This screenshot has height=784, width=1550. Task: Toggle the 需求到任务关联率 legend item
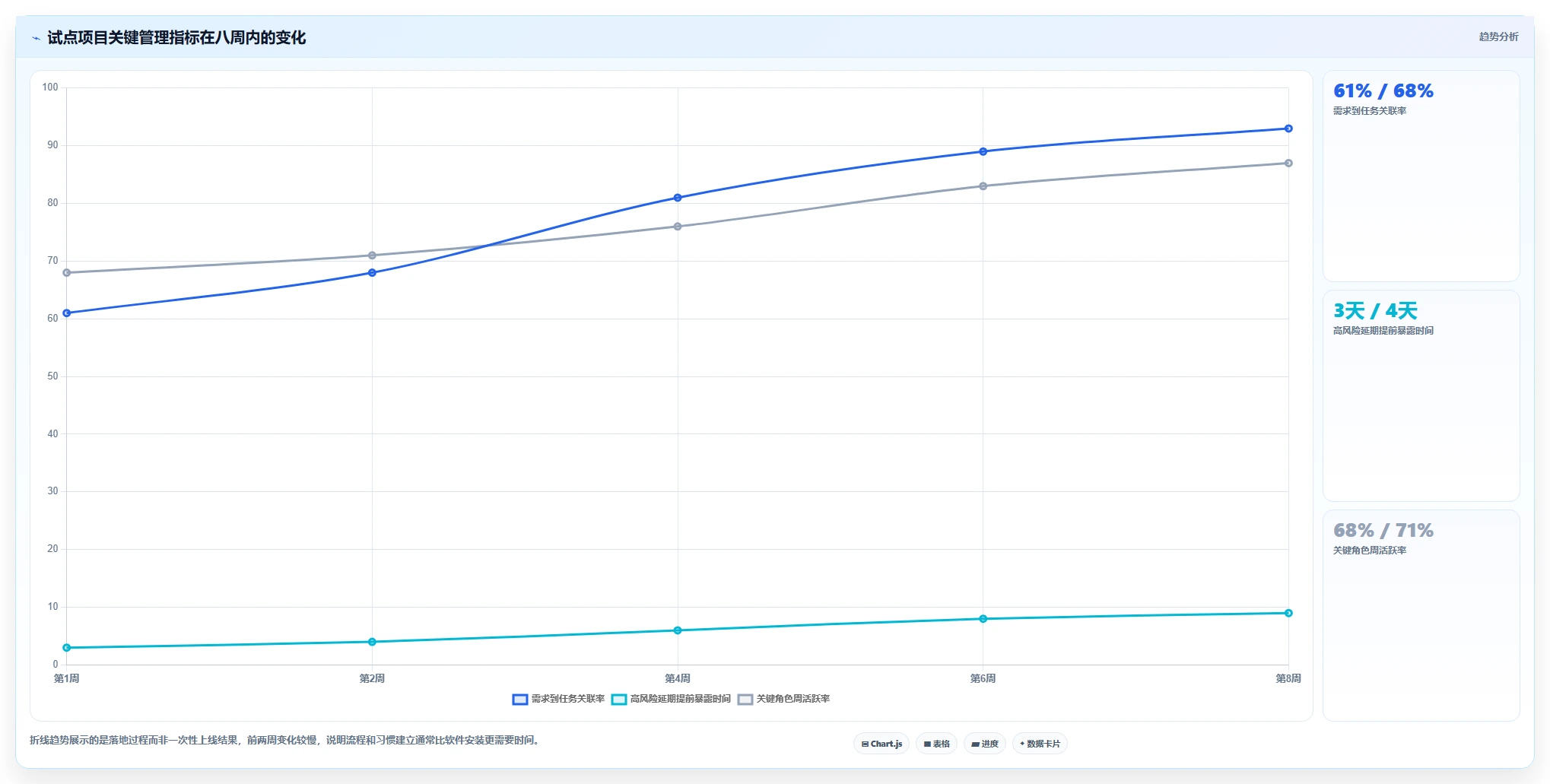tap(559, 699)
